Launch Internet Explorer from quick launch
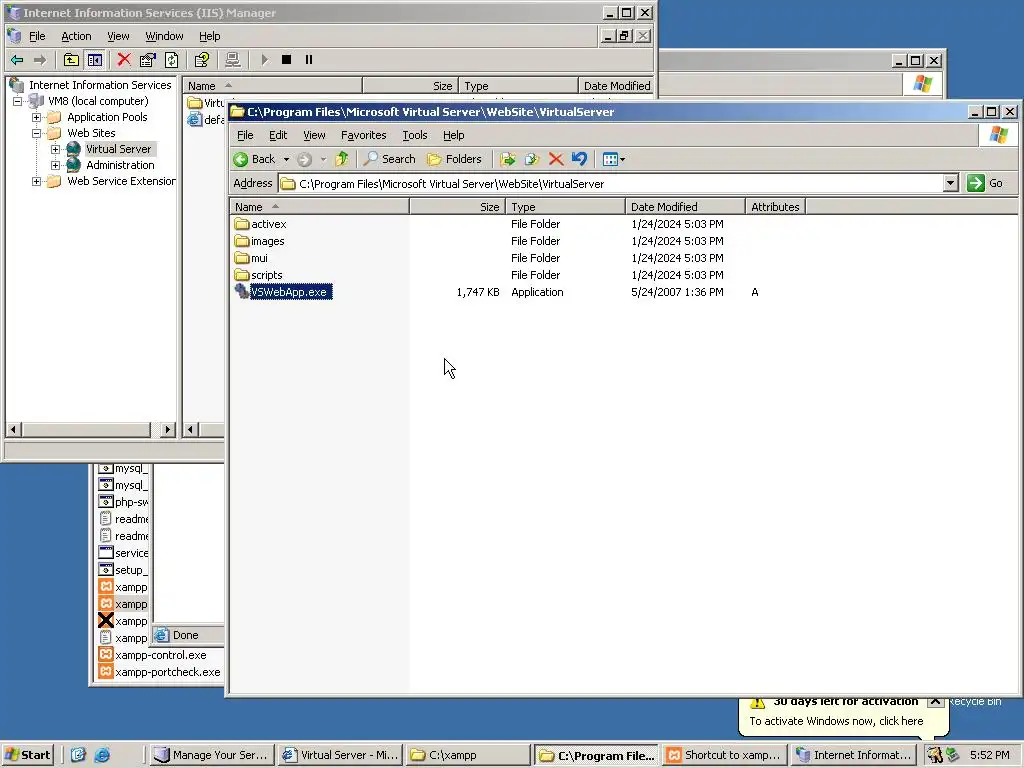 (102, 755)
